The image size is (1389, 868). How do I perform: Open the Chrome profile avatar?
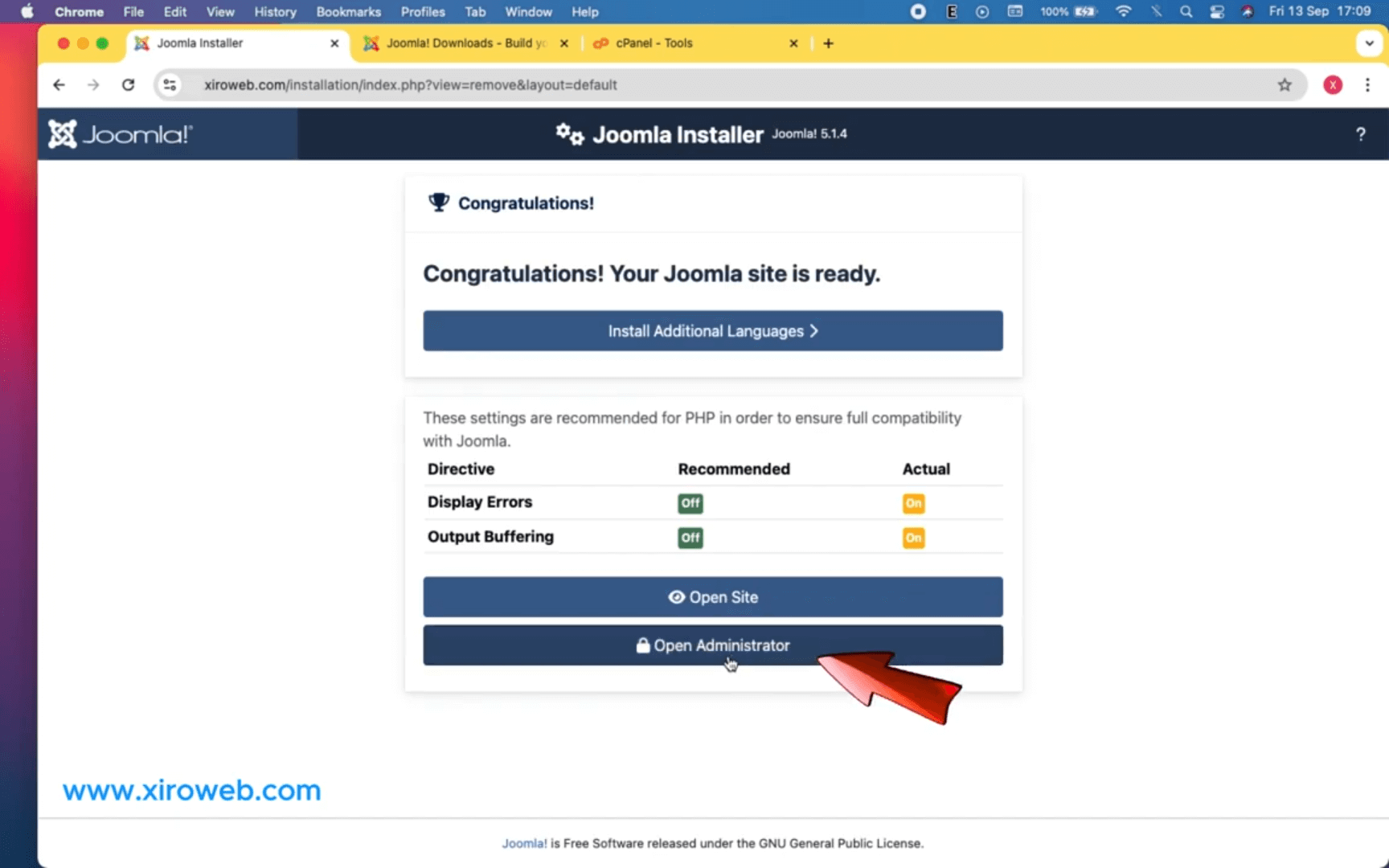tap(1333, 85)
